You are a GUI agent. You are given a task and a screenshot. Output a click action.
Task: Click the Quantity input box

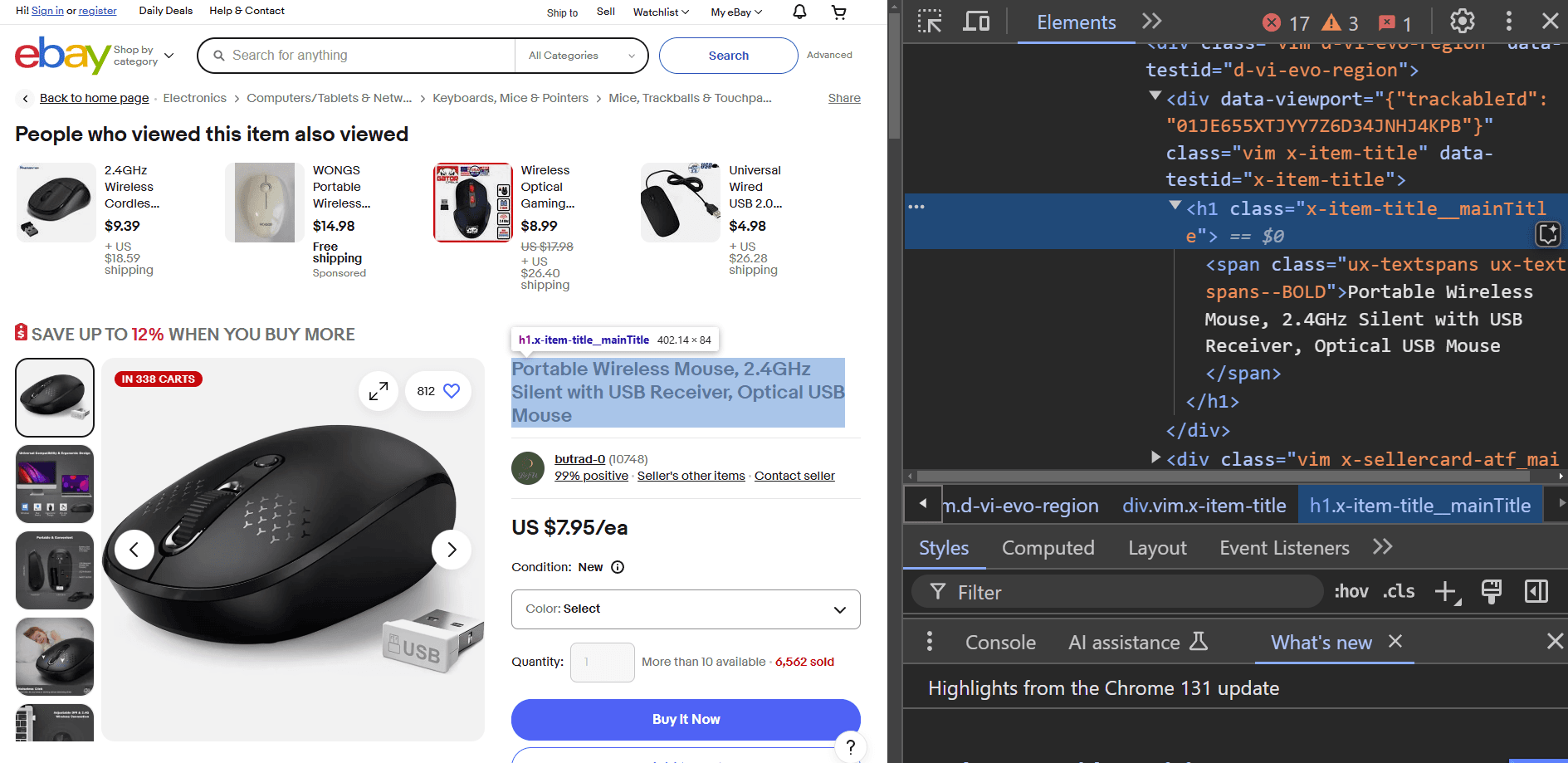click(x=602, y=663)
